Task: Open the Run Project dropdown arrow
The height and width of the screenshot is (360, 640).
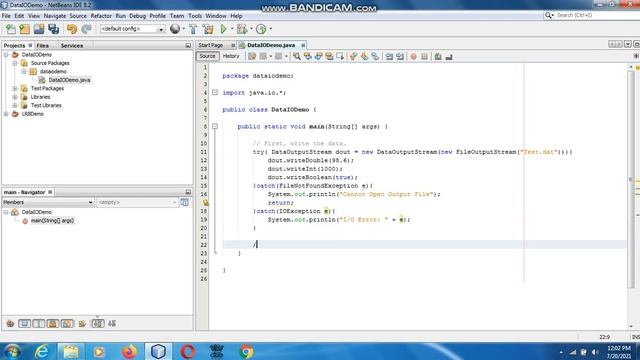Action: tap(232, 29)
